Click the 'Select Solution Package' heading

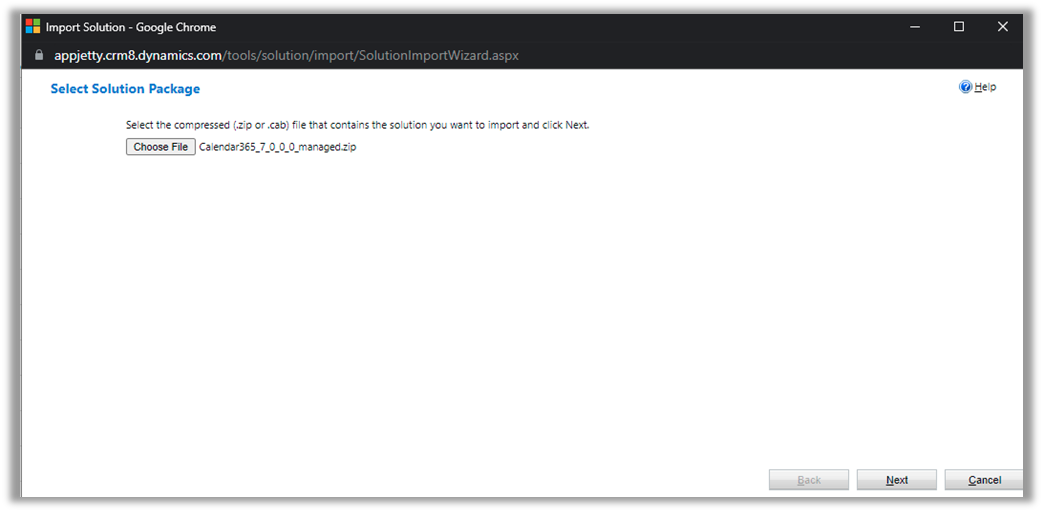pos(125,89)
